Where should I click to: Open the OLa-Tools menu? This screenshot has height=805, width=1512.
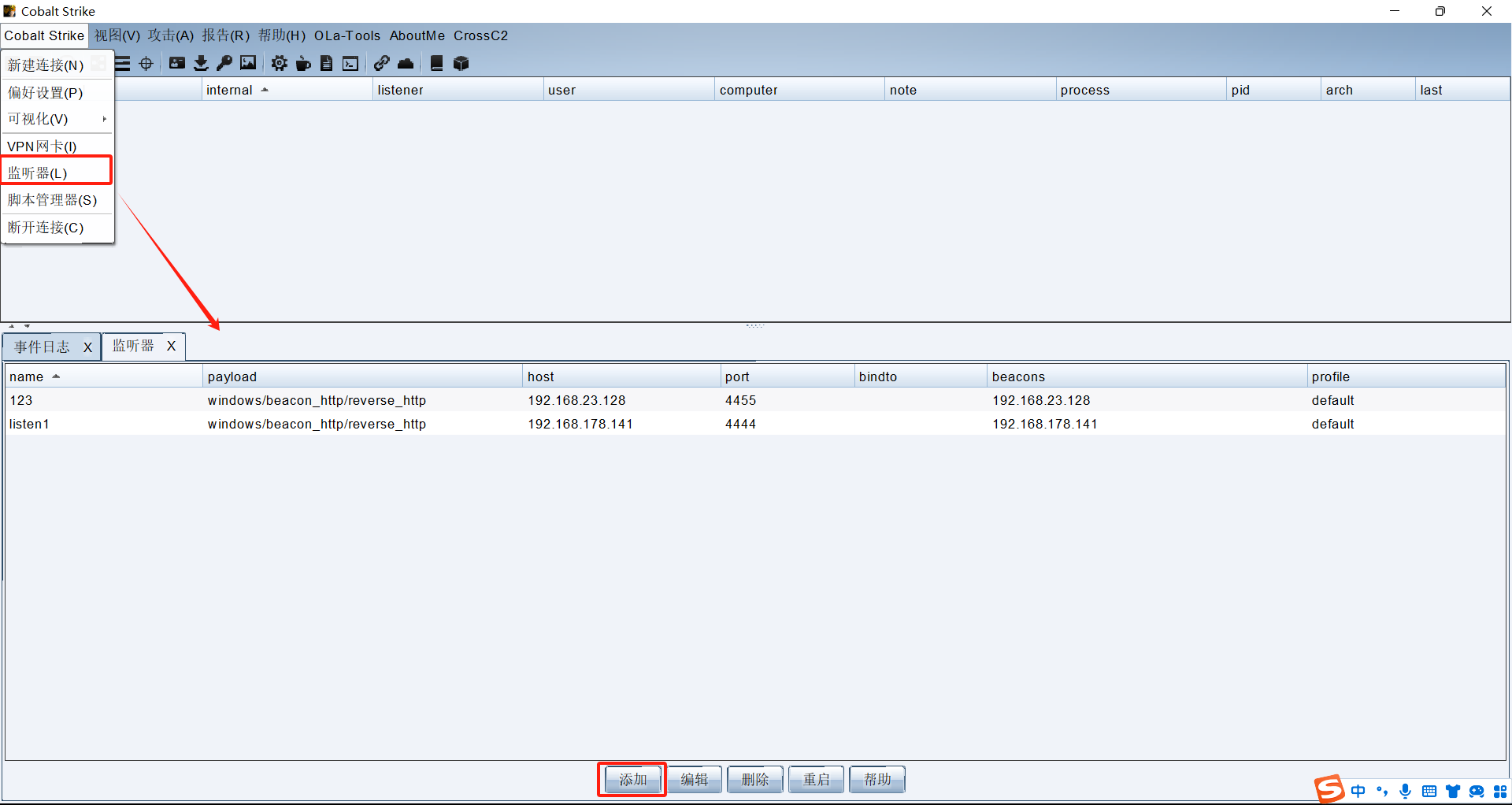pyautogui.click(x=347, y=35)
